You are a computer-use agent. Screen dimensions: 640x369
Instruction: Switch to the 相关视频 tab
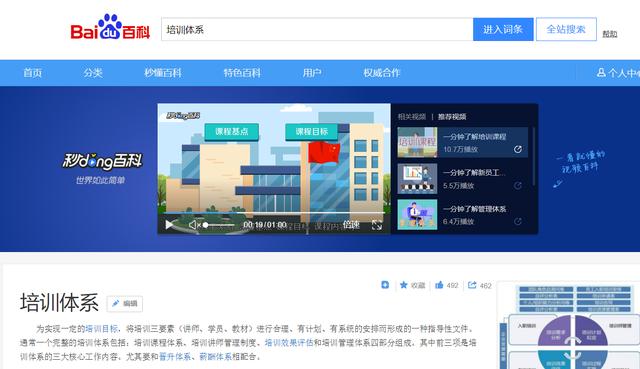(412, 117)
